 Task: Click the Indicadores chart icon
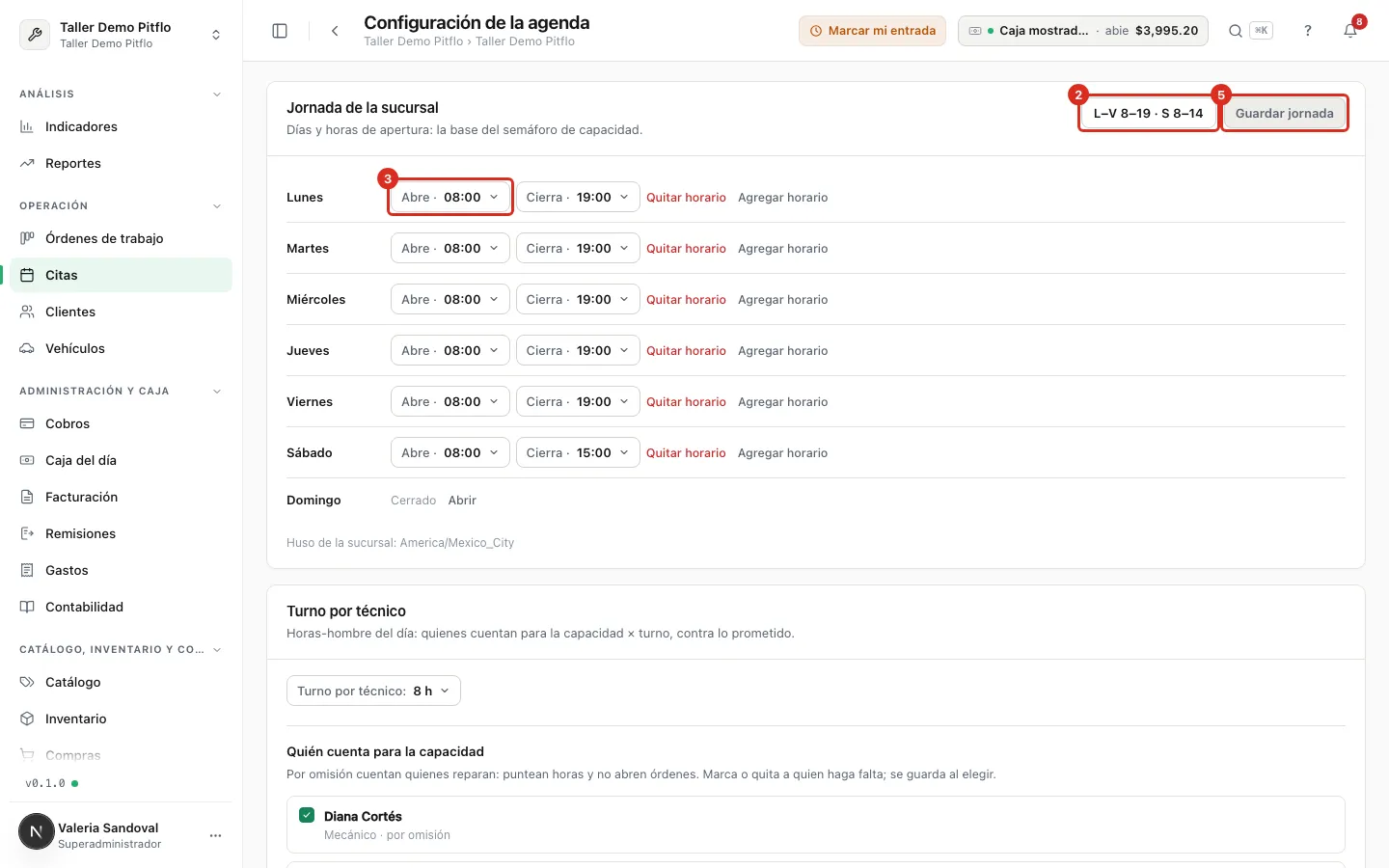pyautogui.click(x=27, y=126)
